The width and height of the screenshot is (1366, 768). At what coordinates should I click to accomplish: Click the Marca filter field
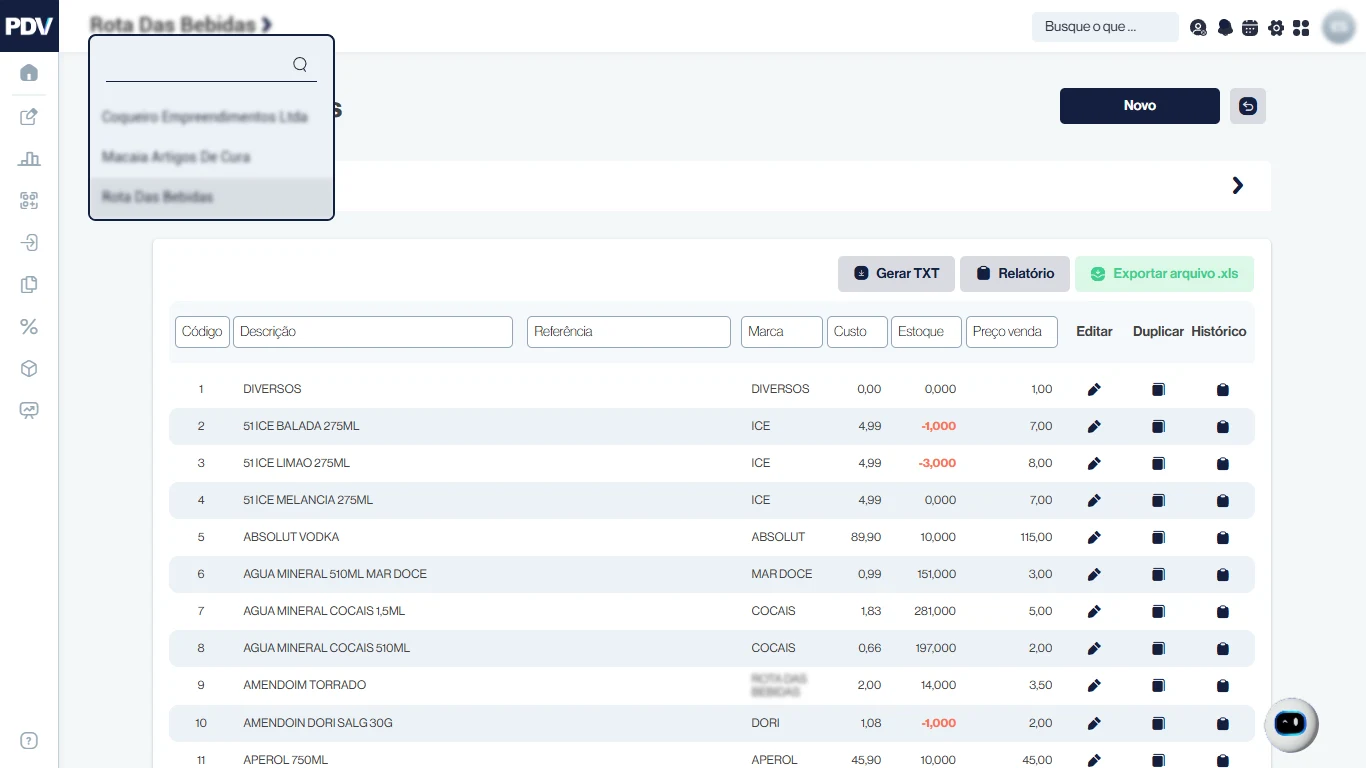tap(782, 332)
